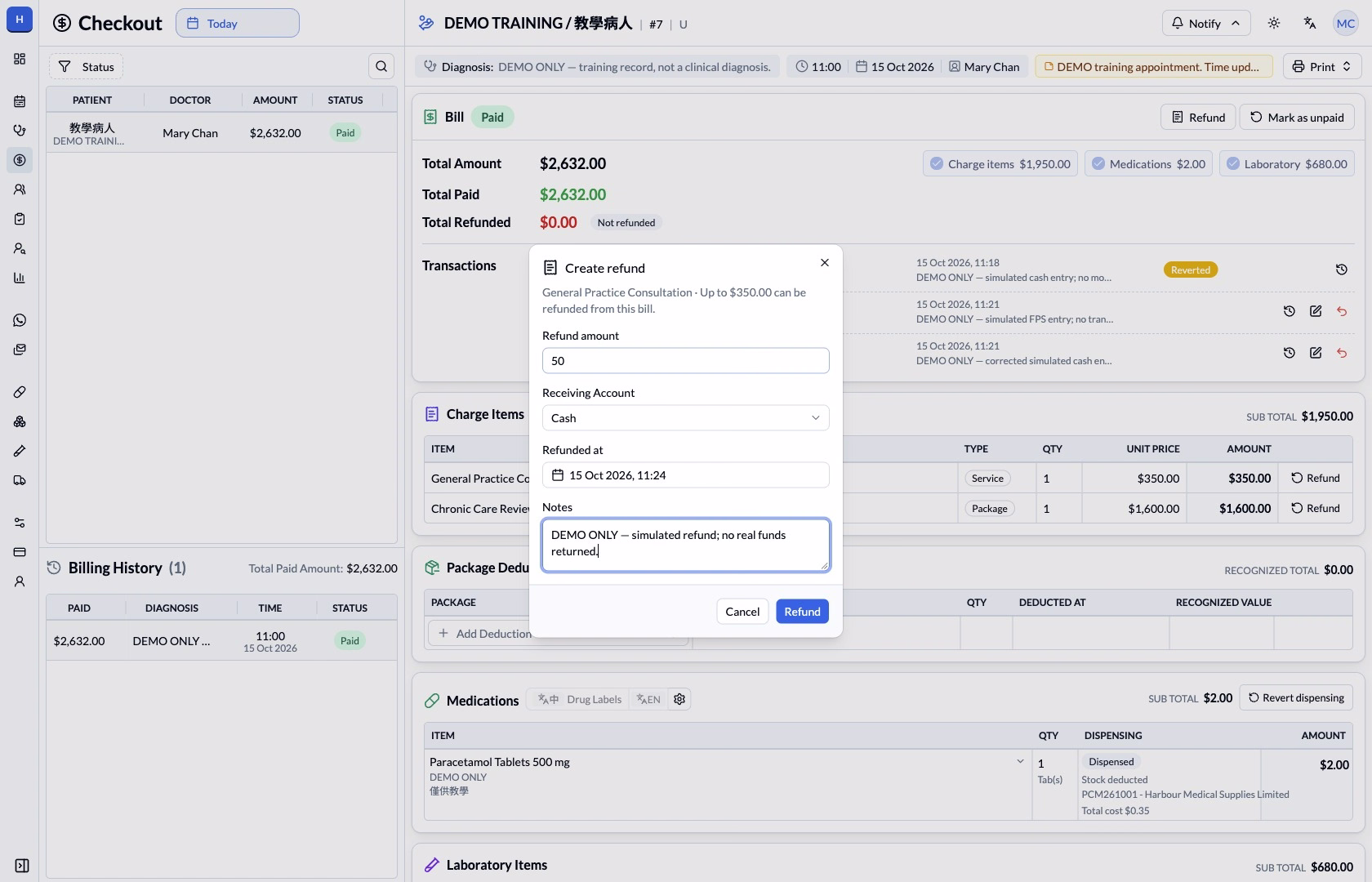Image resolution: width=1372 pixels, height=882 pixels.
Task: Open the WhatsApp icon in sidebar
Action: pos(20,320)
